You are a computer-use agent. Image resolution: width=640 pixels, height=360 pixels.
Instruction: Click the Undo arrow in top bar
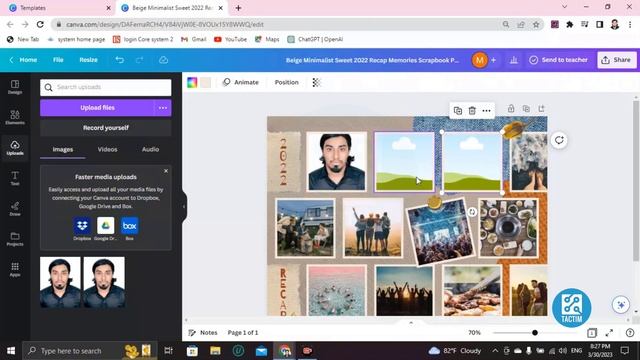tap(120, 60)
